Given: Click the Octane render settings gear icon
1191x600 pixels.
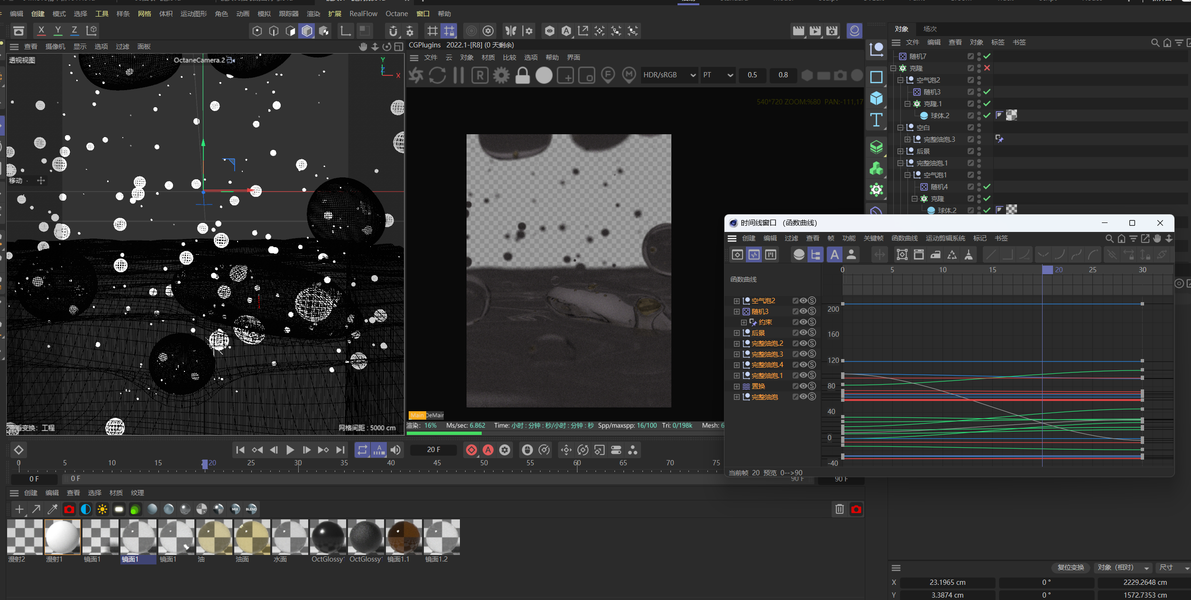Looking at the screenshot, I should 501,76.
